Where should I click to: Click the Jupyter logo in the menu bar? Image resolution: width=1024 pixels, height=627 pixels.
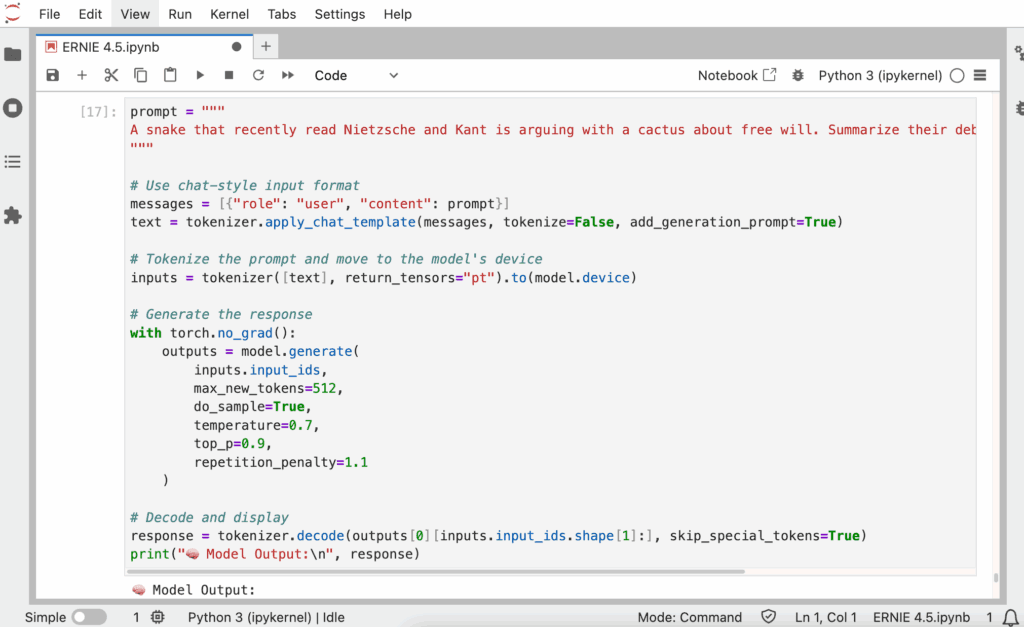(x=12, y=13)
